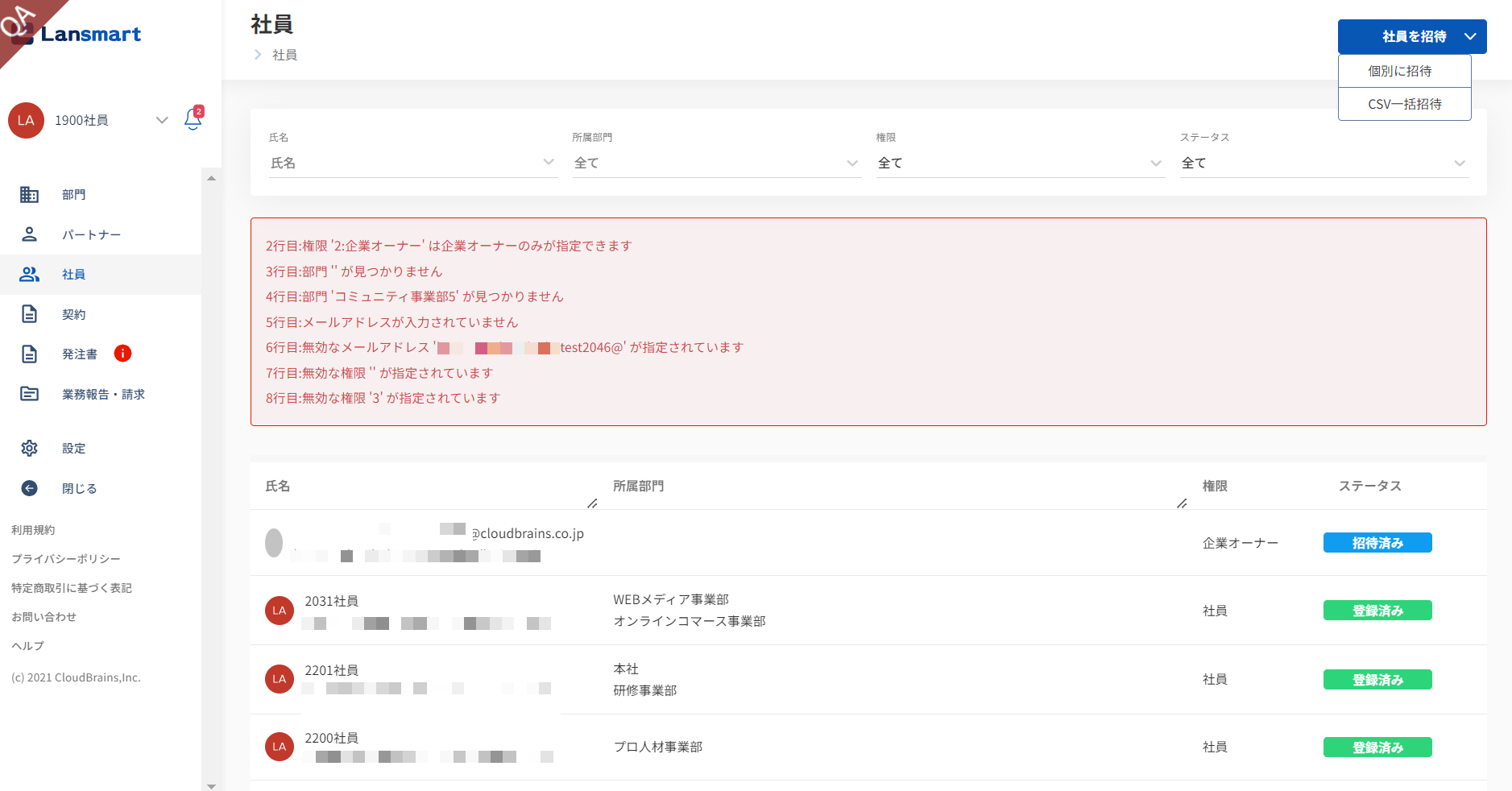
Task: Click 登録済み badge for 2200社員
Action: (x=1377, y=748)
